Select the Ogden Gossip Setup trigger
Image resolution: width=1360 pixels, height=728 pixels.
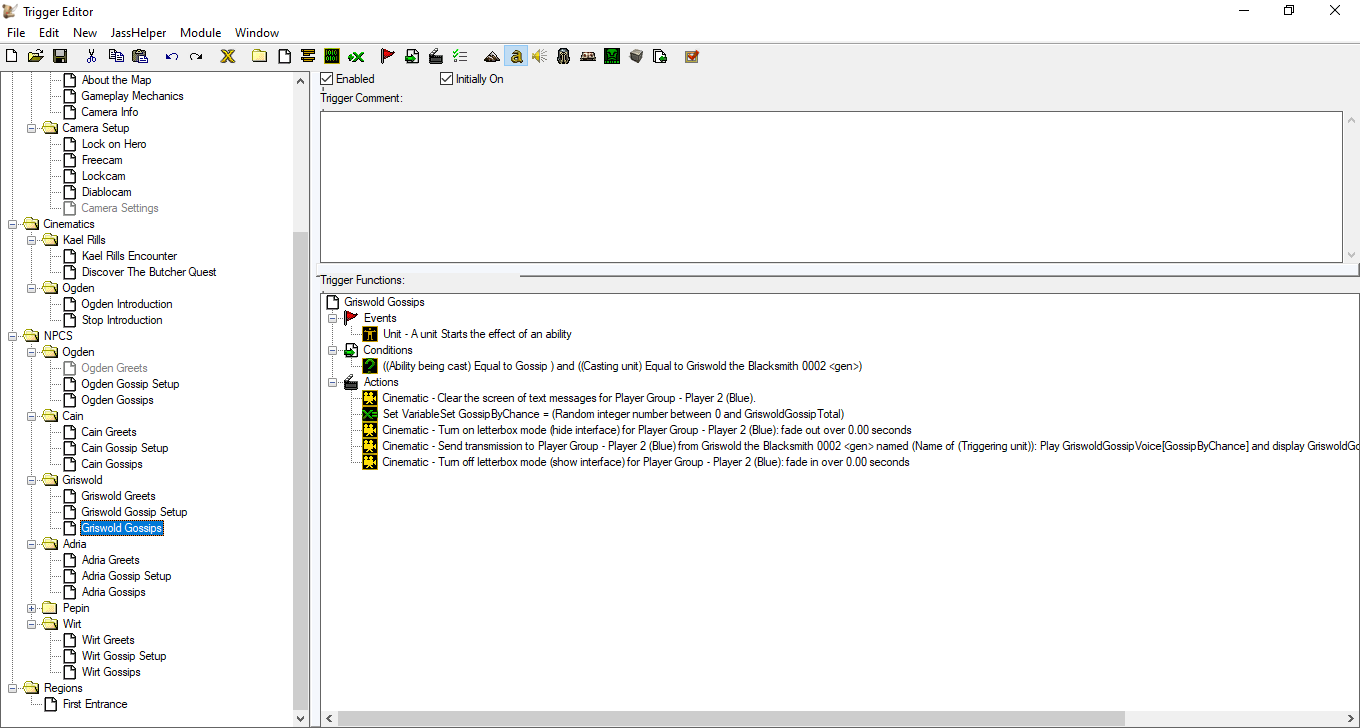[130, 384]
